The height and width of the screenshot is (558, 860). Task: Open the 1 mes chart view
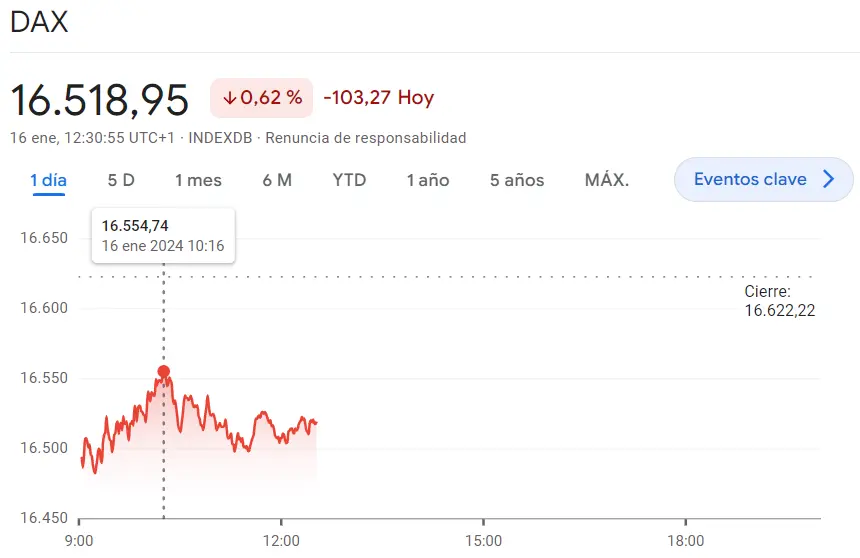[198, 180]
